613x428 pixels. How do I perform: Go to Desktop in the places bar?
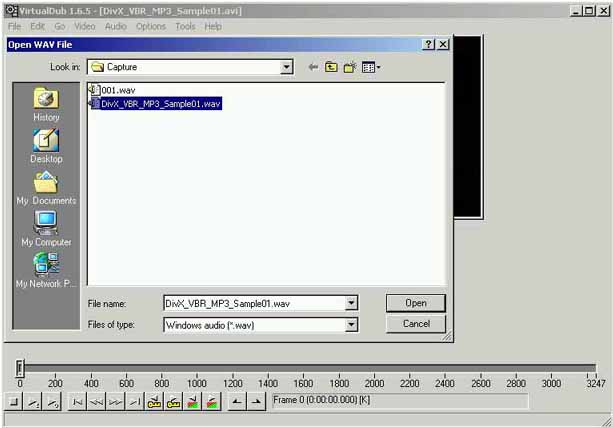46,146
